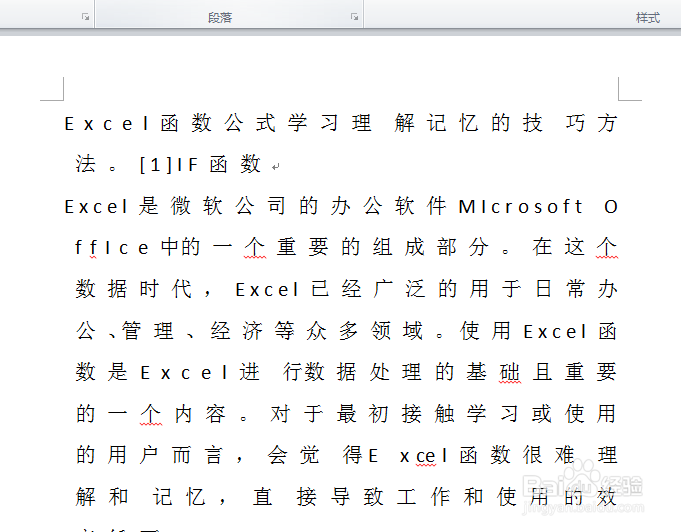Click the text "[1]IF函数"
The height and width of the screenshot is (532, 681).
200,165
